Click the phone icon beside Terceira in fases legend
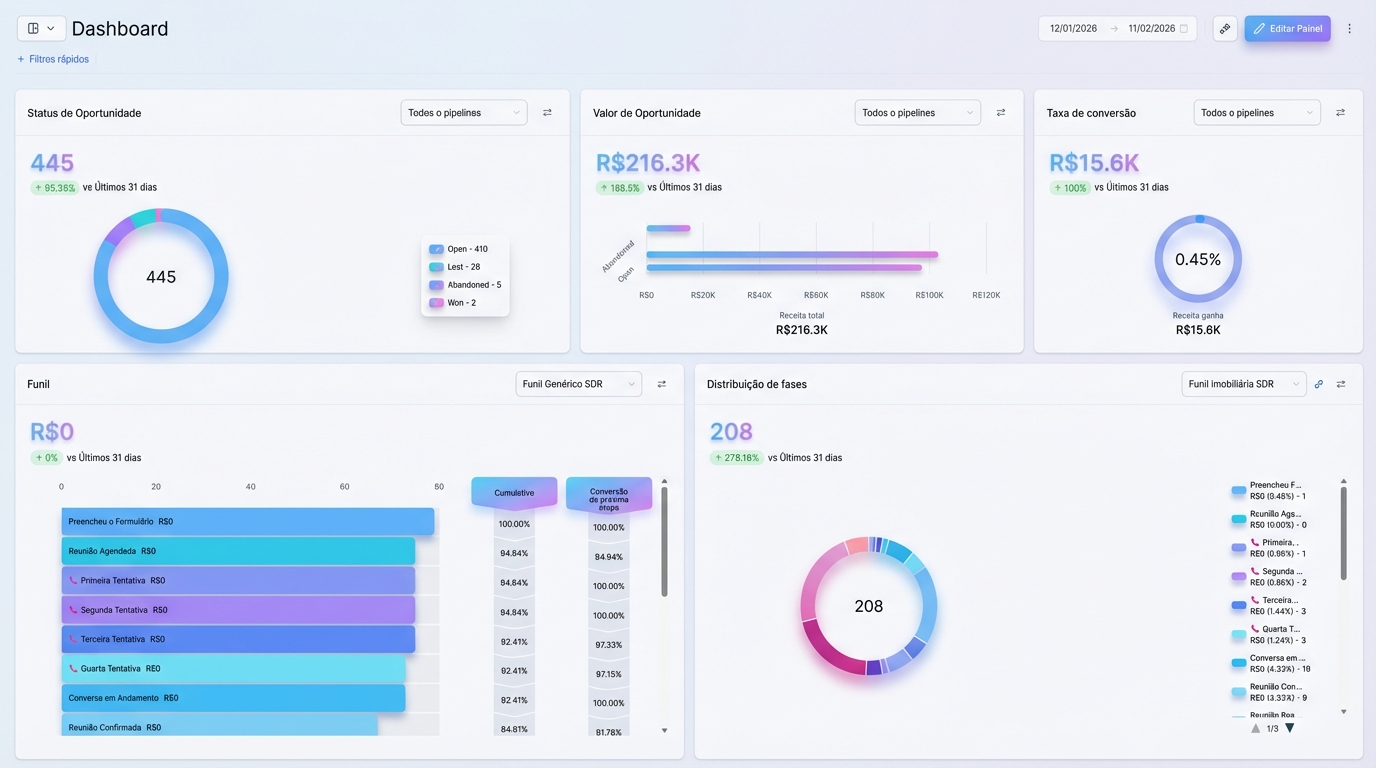 [x=1255, y=600]
